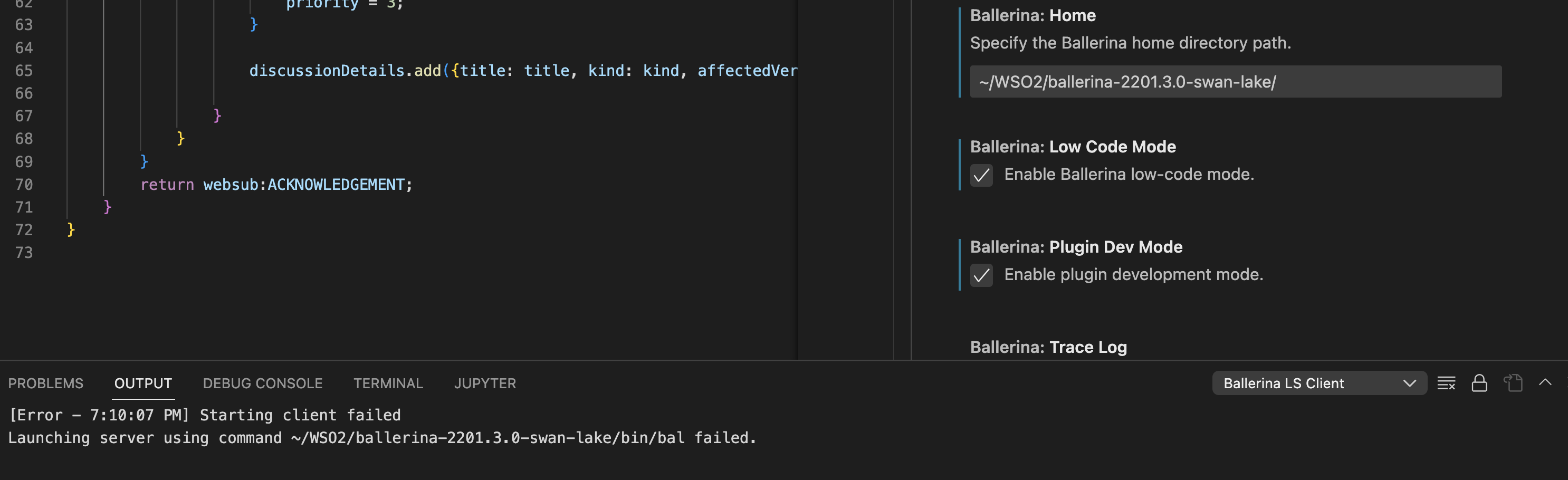Viewport: 1568px width, 480px height.
Task: Clear the Output panel contents
Action: [1446, 382]
